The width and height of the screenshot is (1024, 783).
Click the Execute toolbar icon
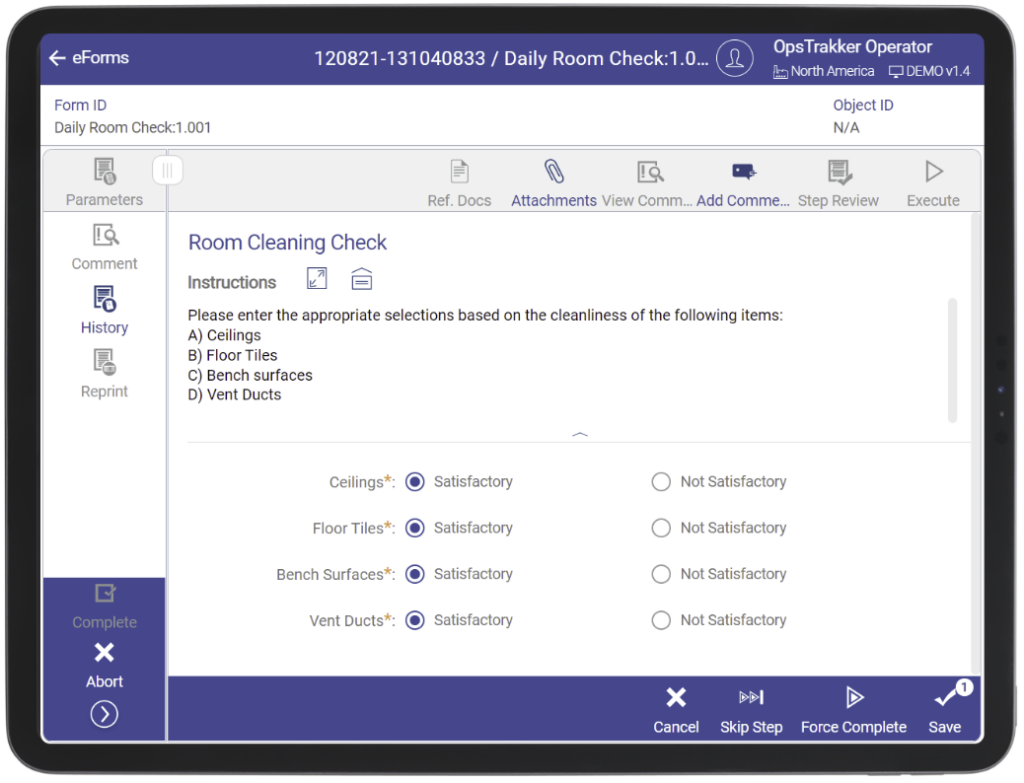pos(932,180)
